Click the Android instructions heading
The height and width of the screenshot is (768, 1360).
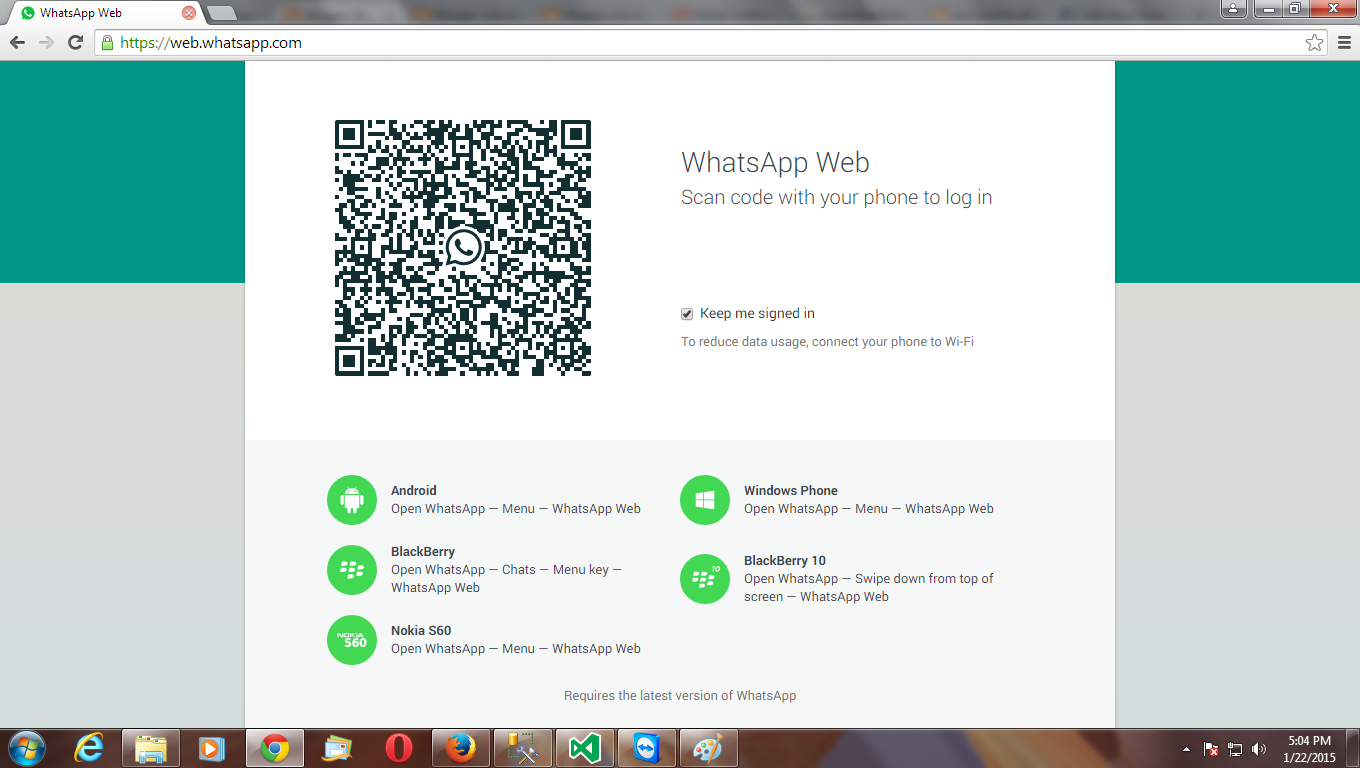(x=414, y=491)
